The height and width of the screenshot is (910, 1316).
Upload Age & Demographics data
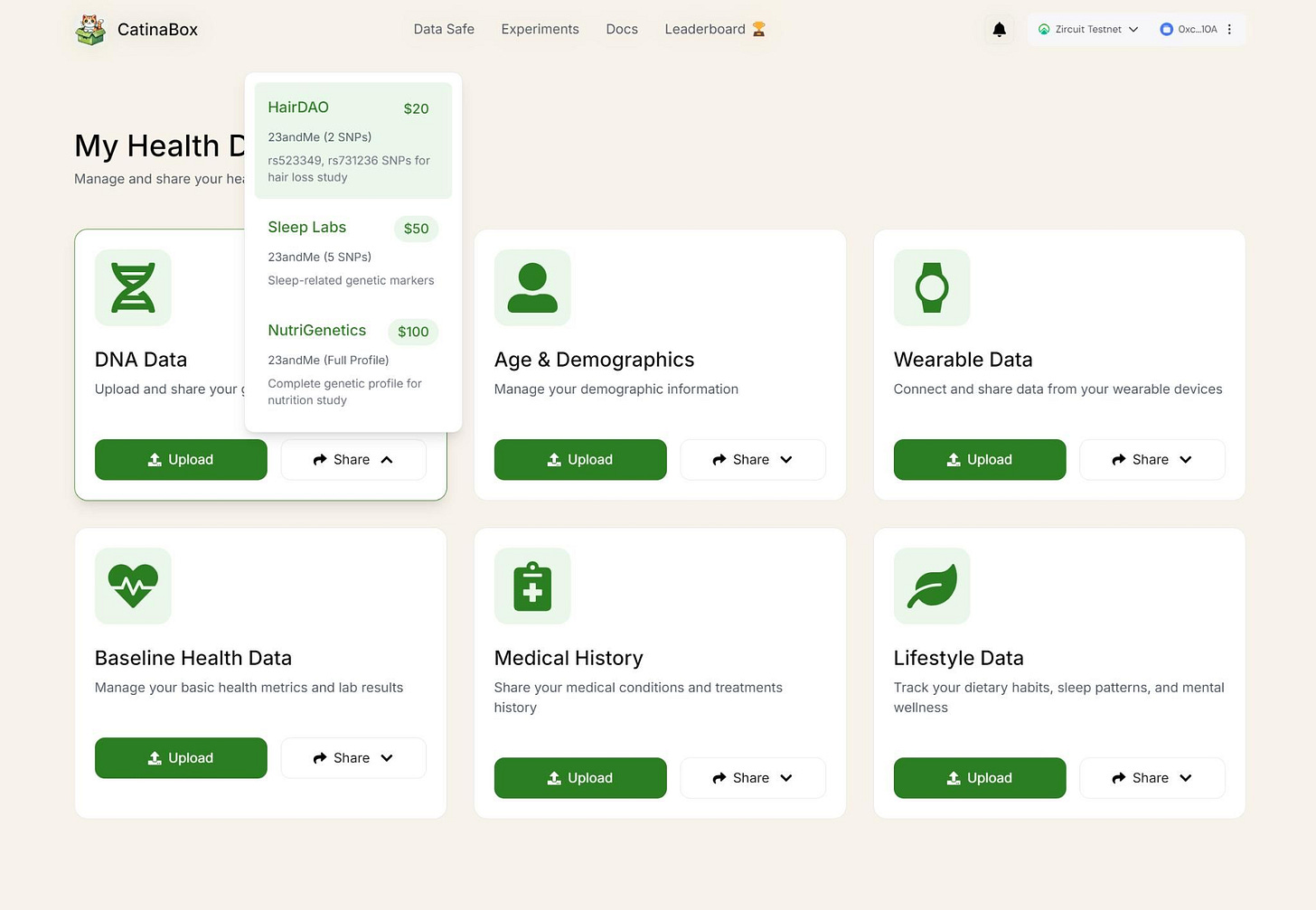click(x=580, y=460)
